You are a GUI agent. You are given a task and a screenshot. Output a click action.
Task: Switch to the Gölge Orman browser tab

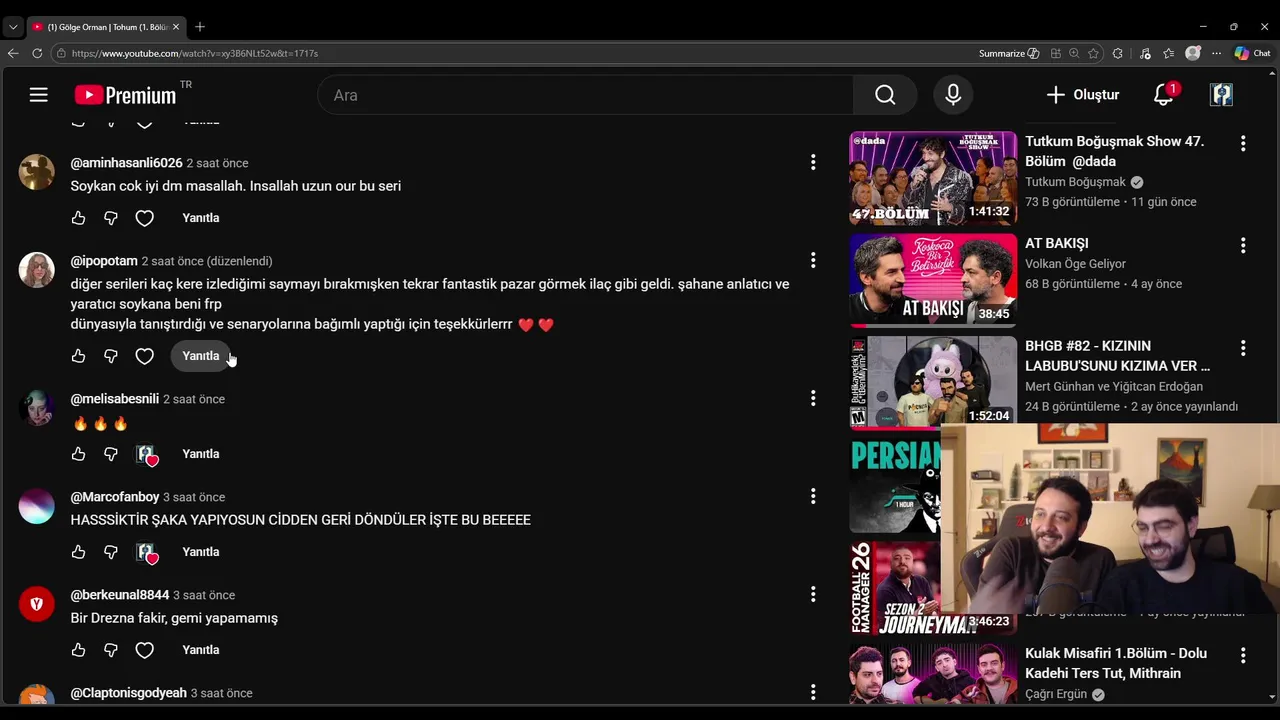pyautogui.click(x=105, y=27)
